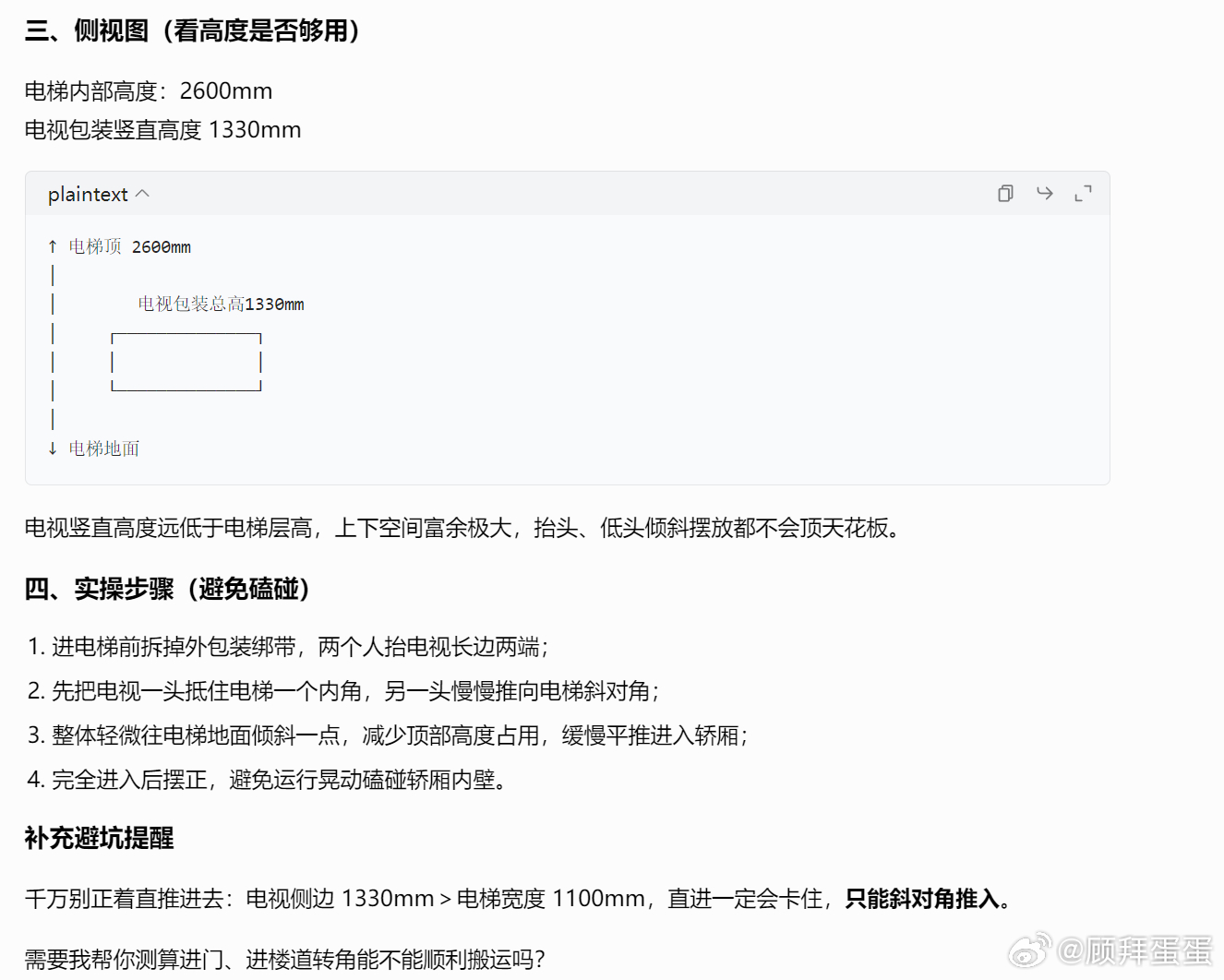Click the question 需要我帮你测算进门、进楼道转角能不能顺利搬运吗？

click(284, 960)
